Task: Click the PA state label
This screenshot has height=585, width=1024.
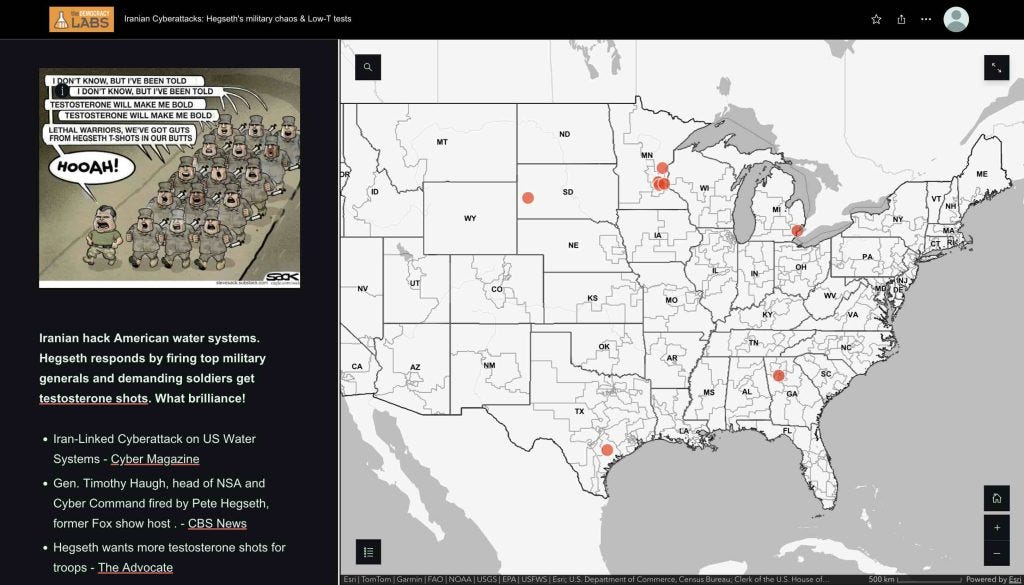Action: pos(867,257)
